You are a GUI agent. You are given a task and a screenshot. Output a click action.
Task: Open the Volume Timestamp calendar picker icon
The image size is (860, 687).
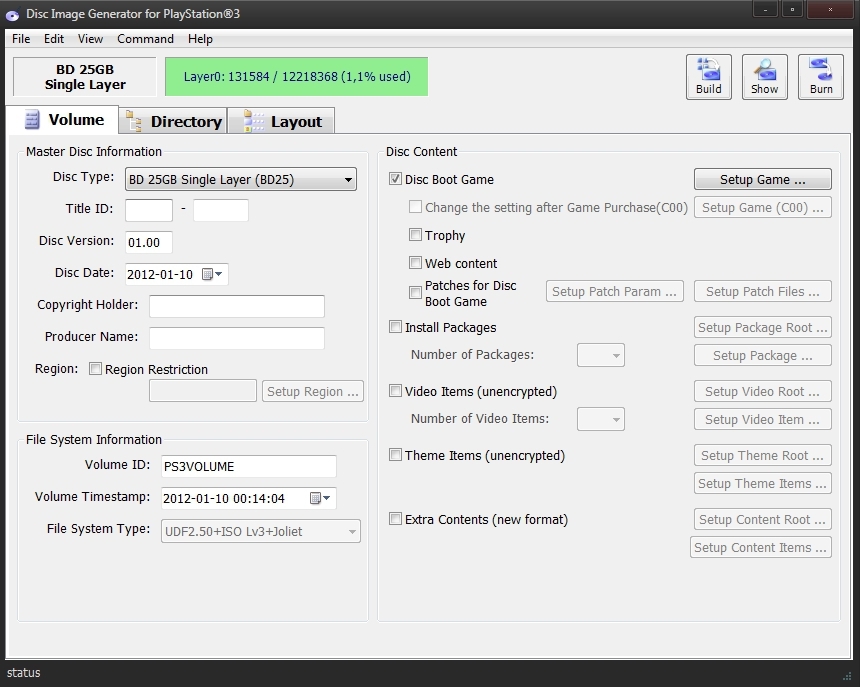320,498
